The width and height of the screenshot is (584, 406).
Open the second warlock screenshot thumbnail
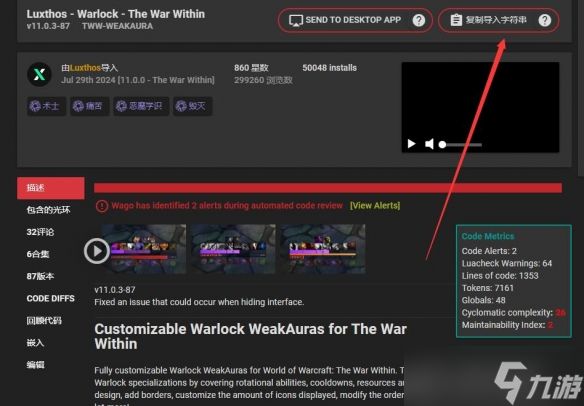[233, 249]
